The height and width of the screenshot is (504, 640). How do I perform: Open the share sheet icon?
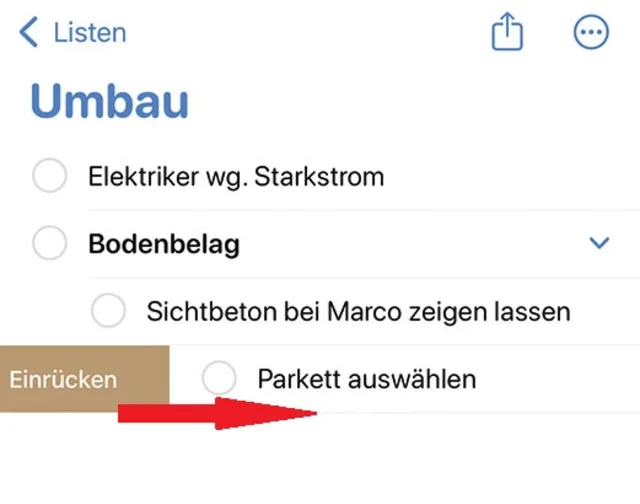click(507, 33)
